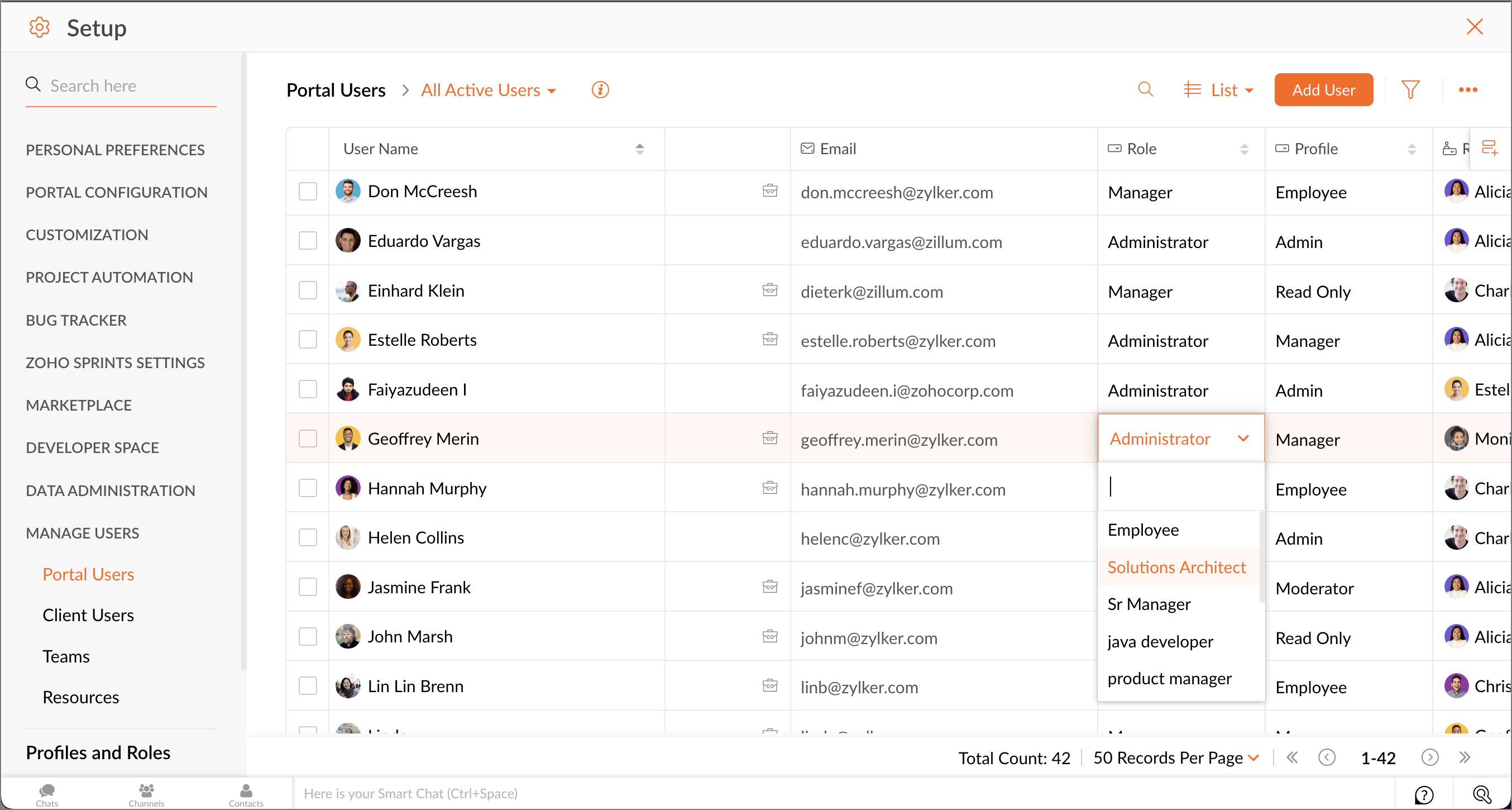Viewport: 1512px width, 810px height.
Task: Click the role search field in dropdown
Action: pos(1180,487)
